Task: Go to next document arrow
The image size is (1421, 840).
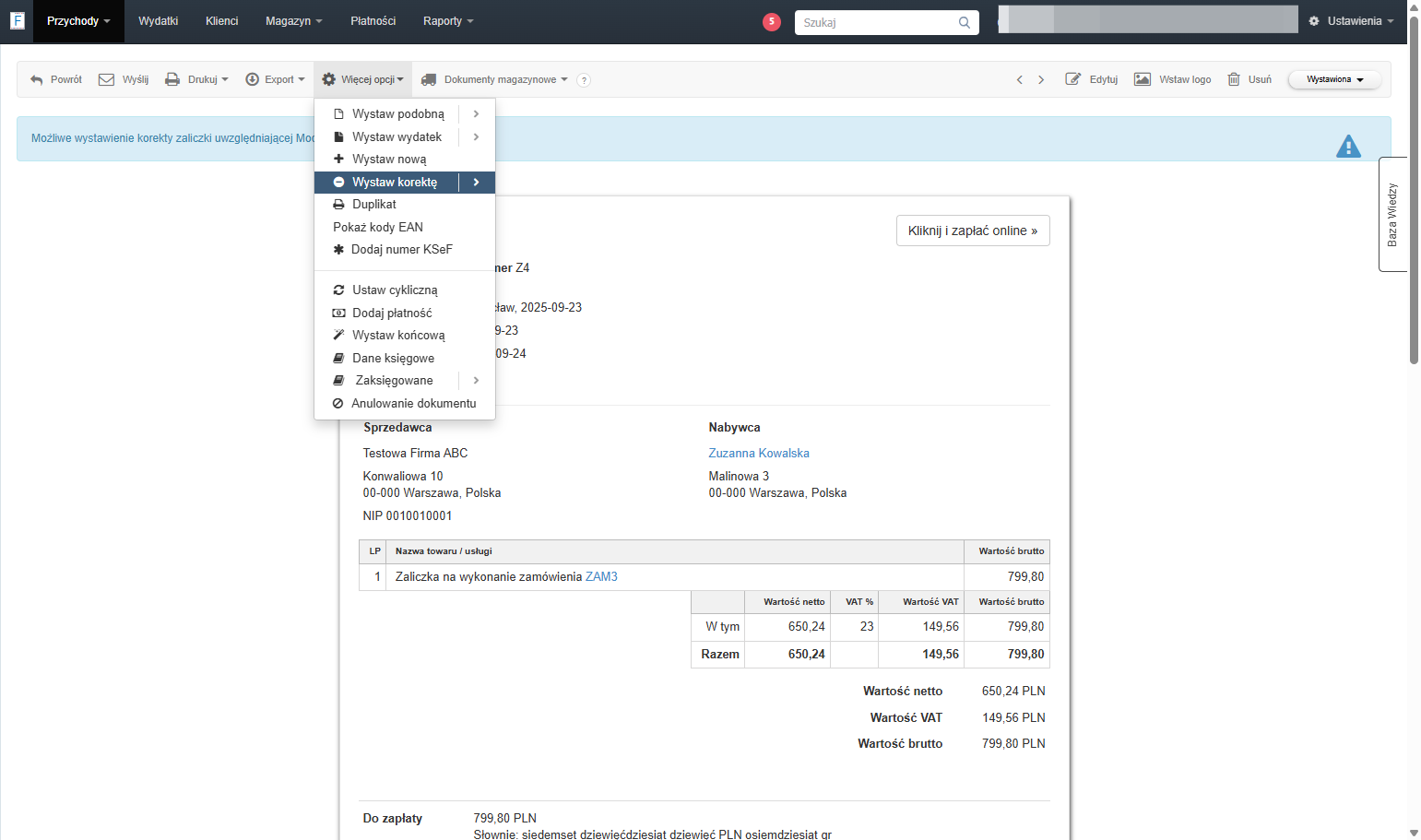Action: pyautogui.click(x=1041, y=79)
